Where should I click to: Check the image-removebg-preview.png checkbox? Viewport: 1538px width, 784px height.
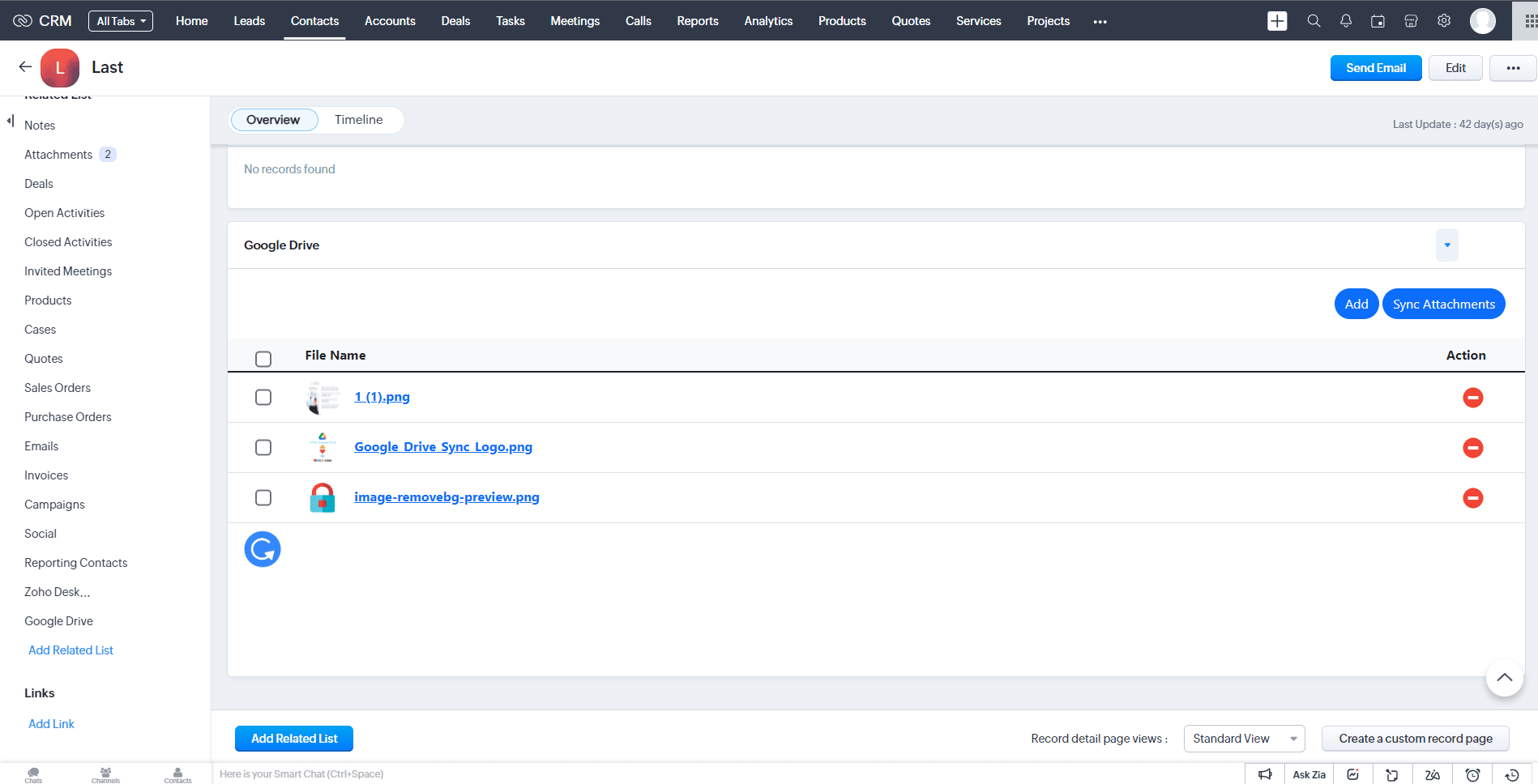pyautogui.click(x=263, y=498)
